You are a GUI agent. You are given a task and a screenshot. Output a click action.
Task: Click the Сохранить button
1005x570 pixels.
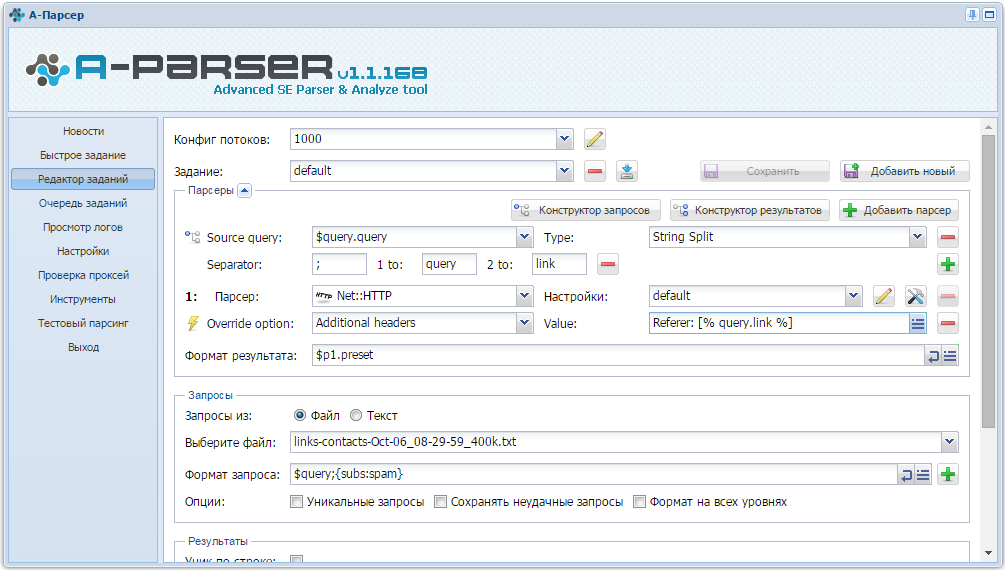click(x=765, y=171)
